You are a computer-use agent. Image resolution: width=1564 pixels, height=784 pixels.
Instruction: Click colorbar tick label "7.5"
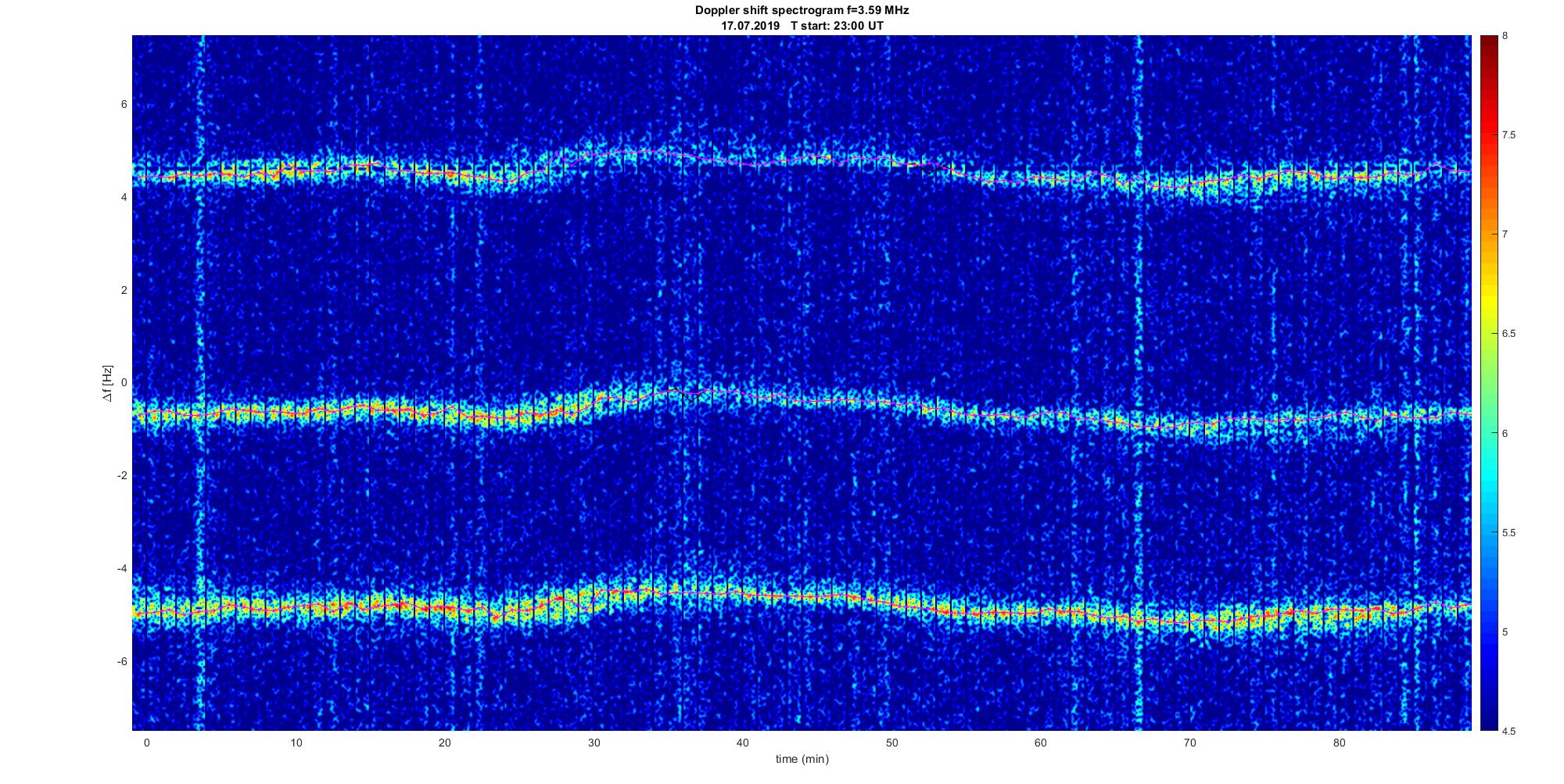tap(1509, 135)
